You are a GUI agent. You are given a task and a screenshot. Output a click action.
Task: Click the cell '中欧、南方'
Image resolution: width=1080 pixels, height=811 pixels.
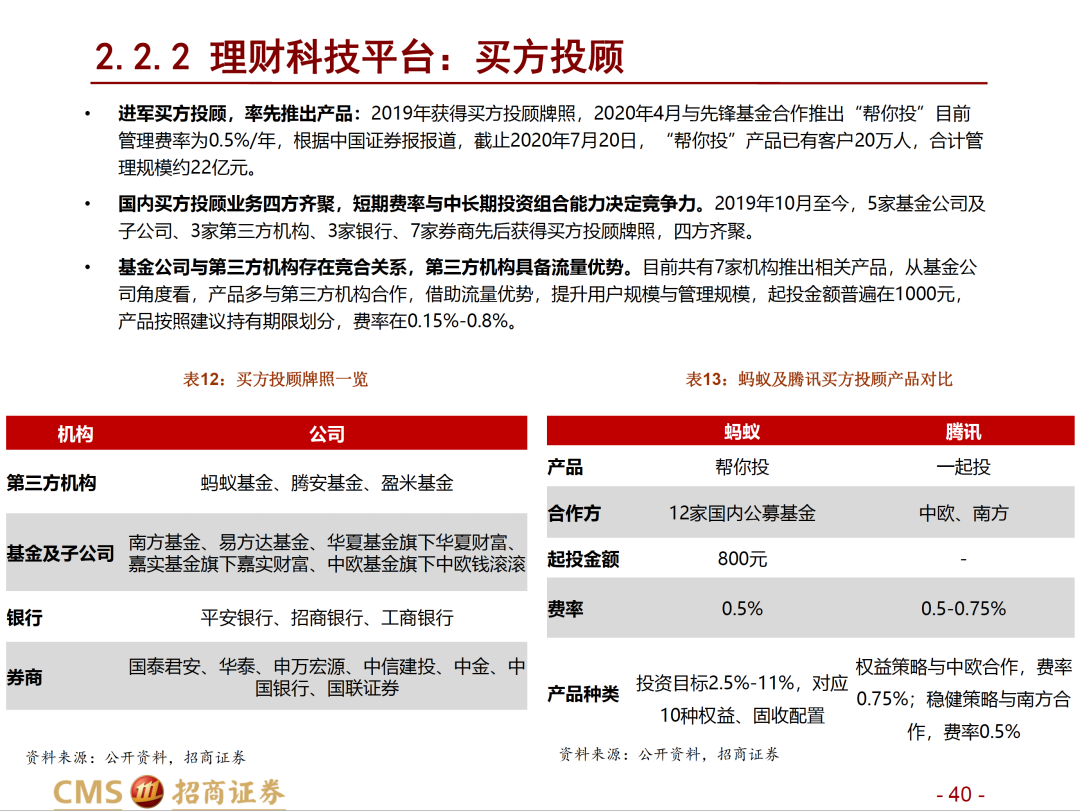tap(963, 513)
